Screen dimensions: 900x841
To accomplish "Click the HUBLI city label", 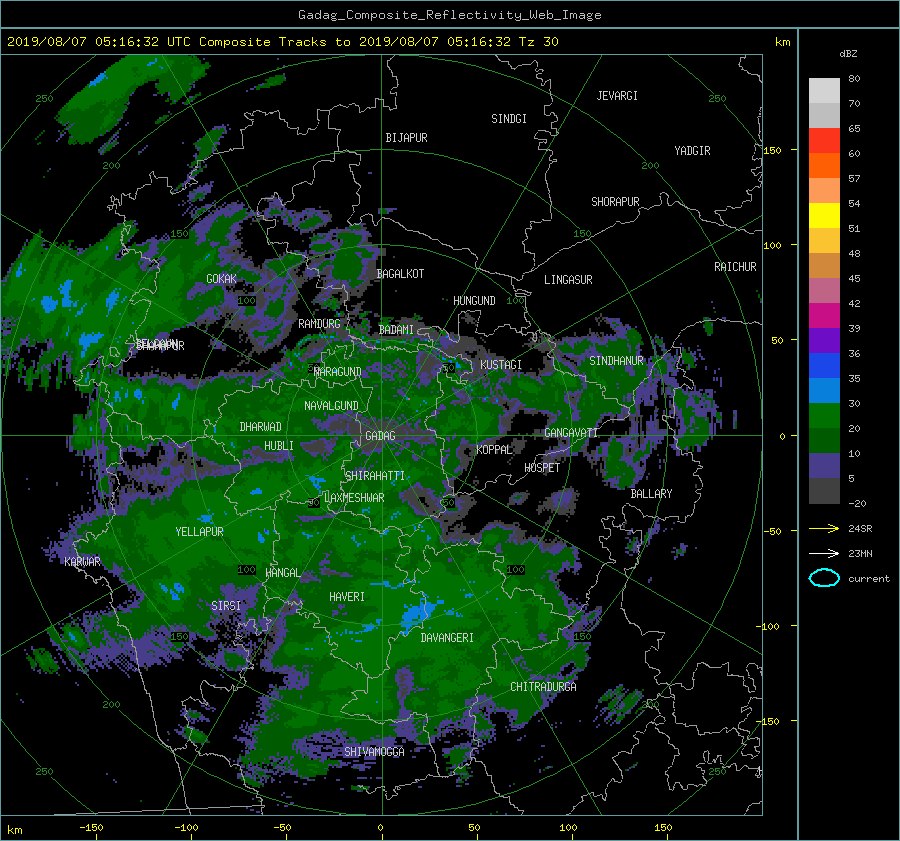I will (279, 446).
